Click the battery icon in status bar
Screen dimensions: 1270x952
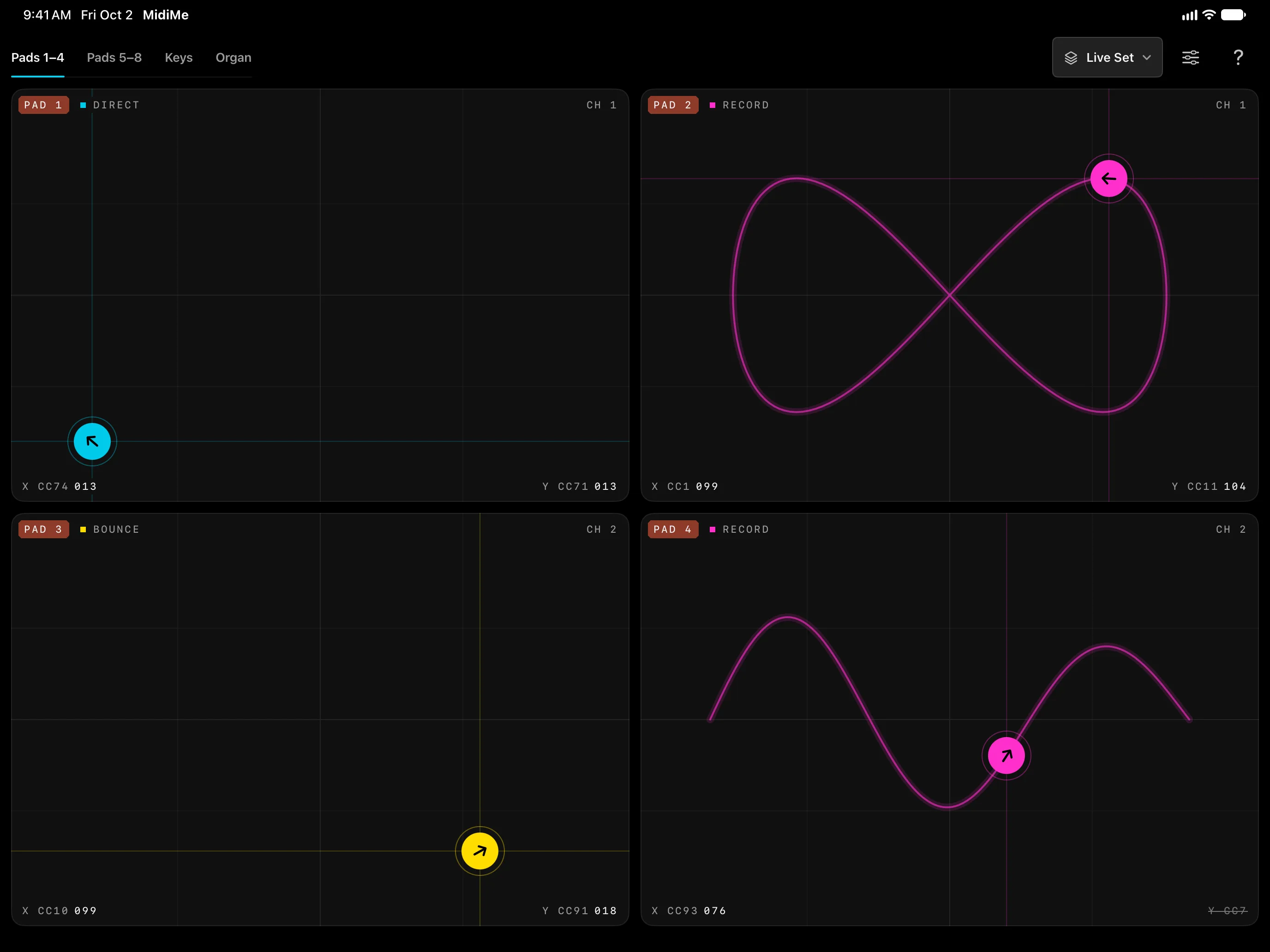1233,15
